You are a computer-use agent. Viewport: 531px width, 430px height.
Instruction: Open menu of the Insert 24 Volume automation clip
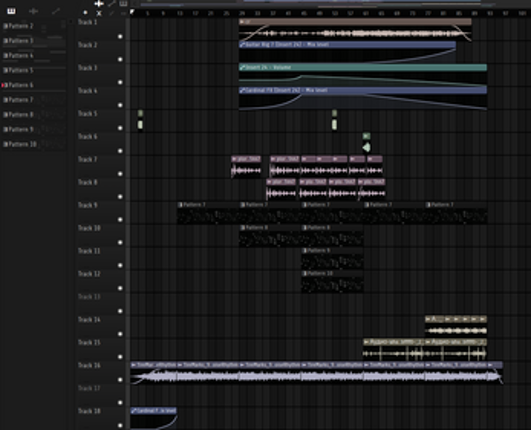pos(242,67)
